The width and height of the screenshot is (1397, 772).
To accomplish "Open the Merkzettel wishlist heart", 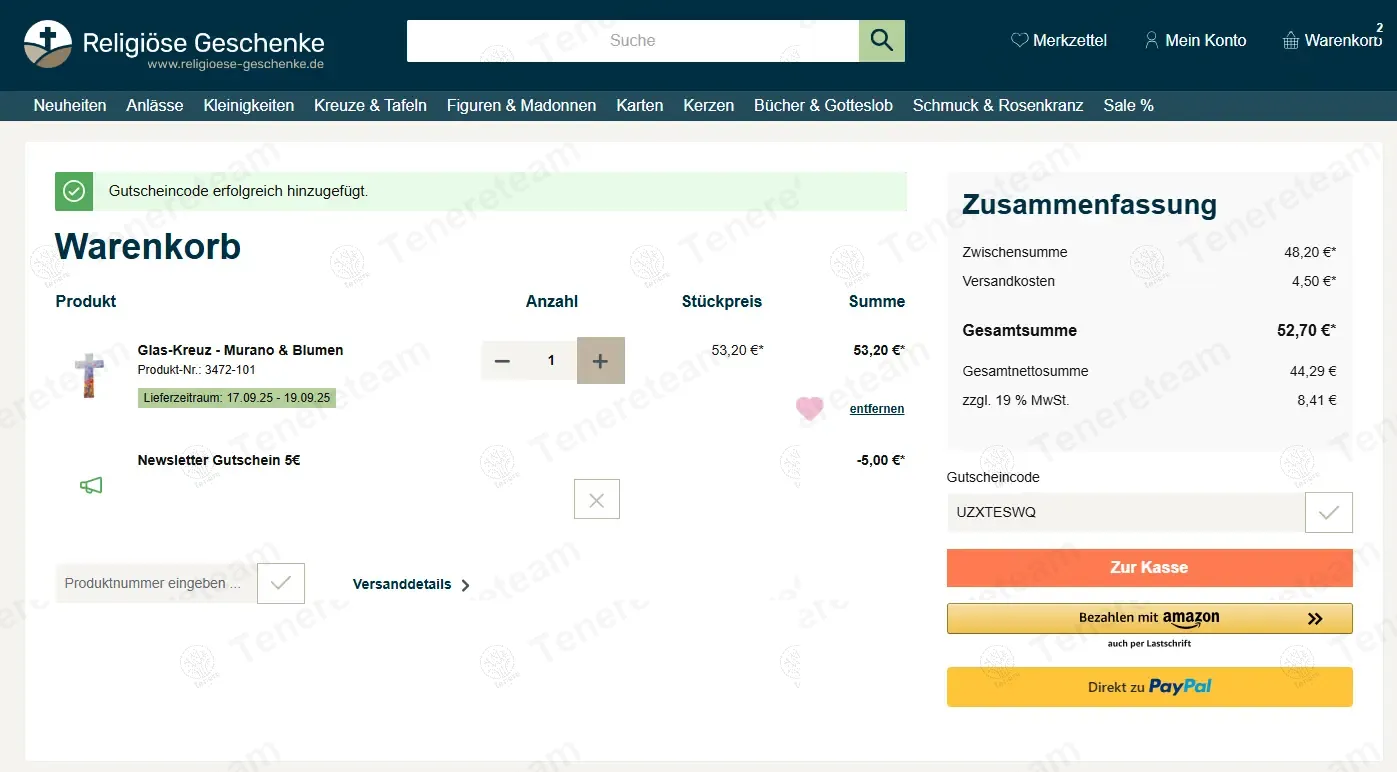I will click(x=1059, y=41).
